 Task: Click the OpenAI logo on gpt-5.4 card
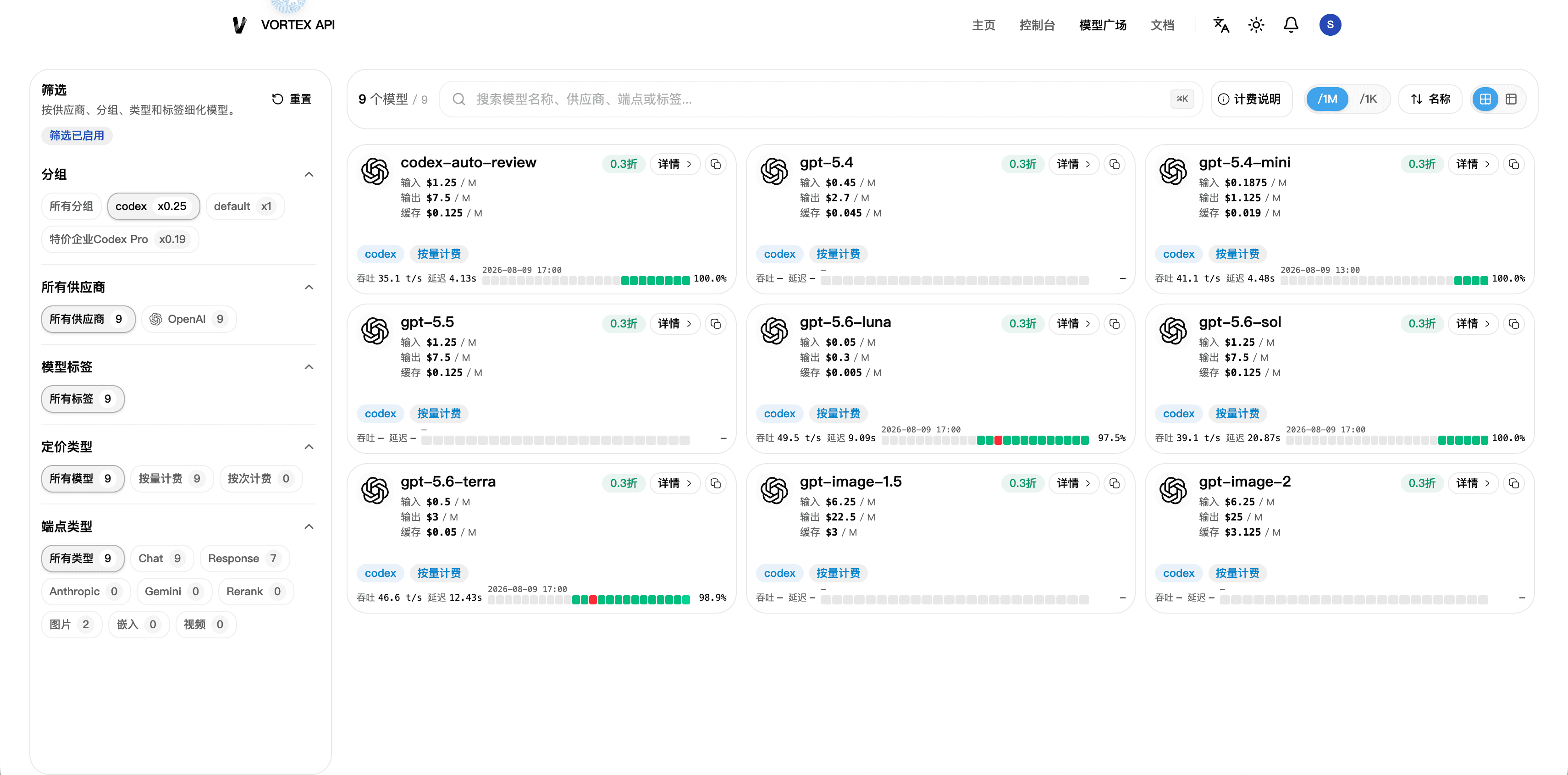(x=774, y=172)
